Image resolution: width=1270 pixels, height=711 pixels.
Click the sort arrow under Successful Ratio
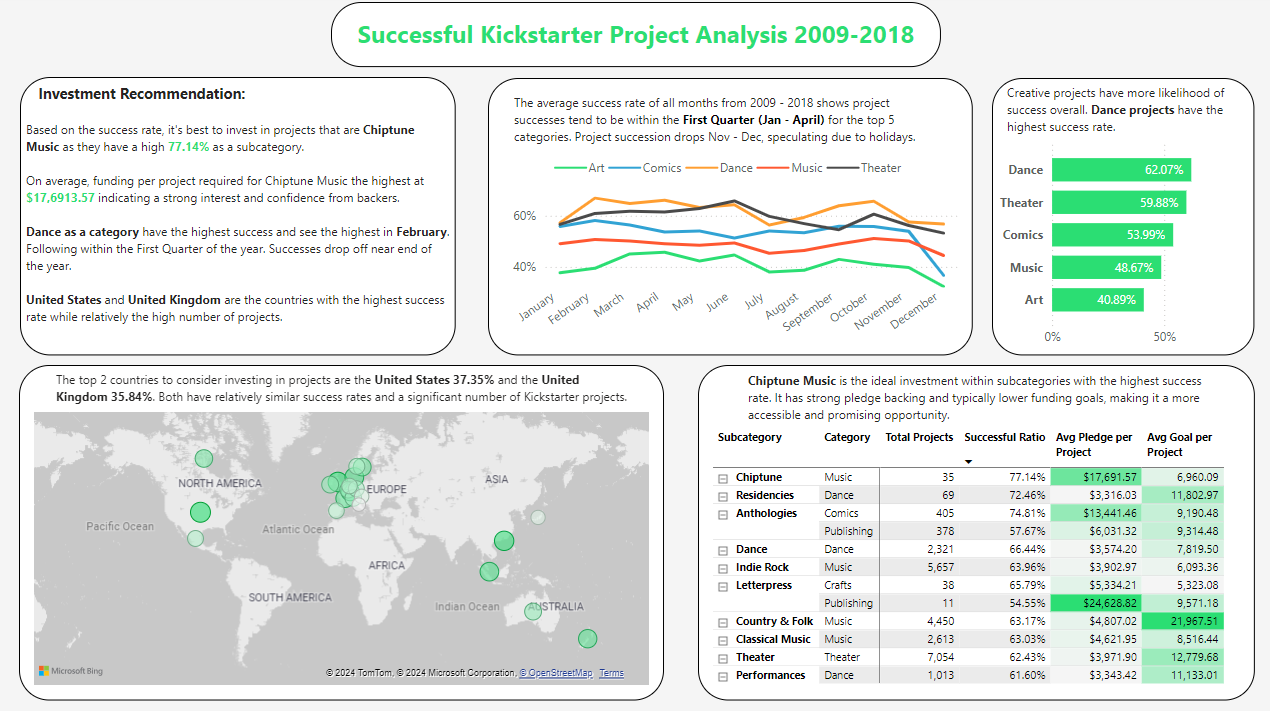968,462
